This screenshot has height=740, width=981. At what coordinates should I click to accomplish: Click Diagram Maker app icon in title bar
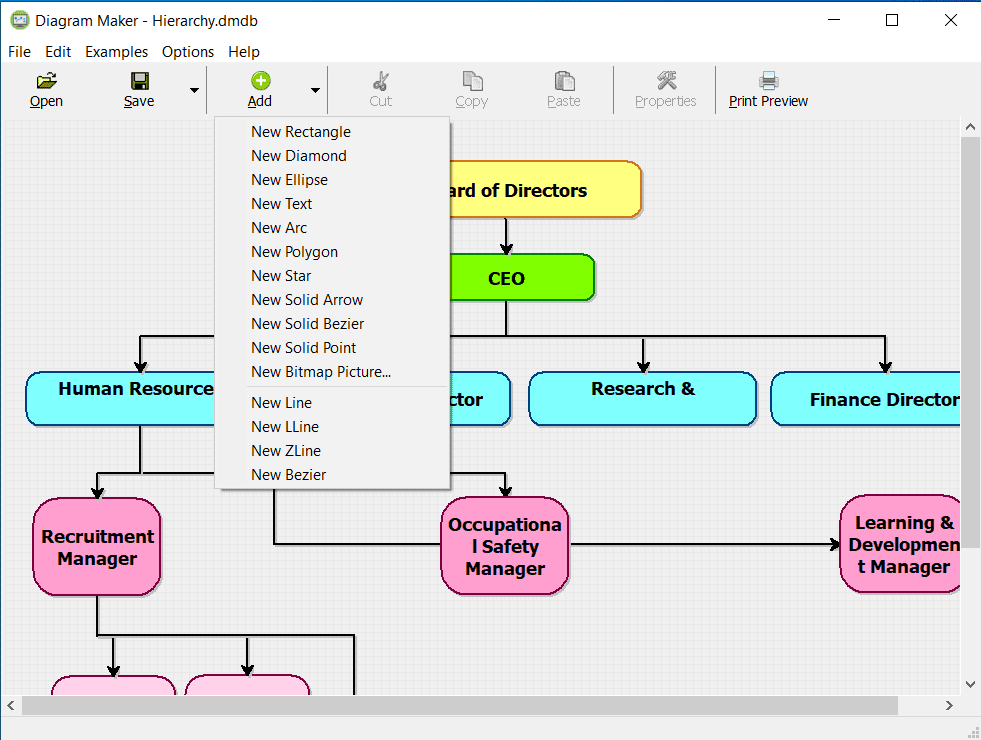pyautogui.click(x=20, y=21)
